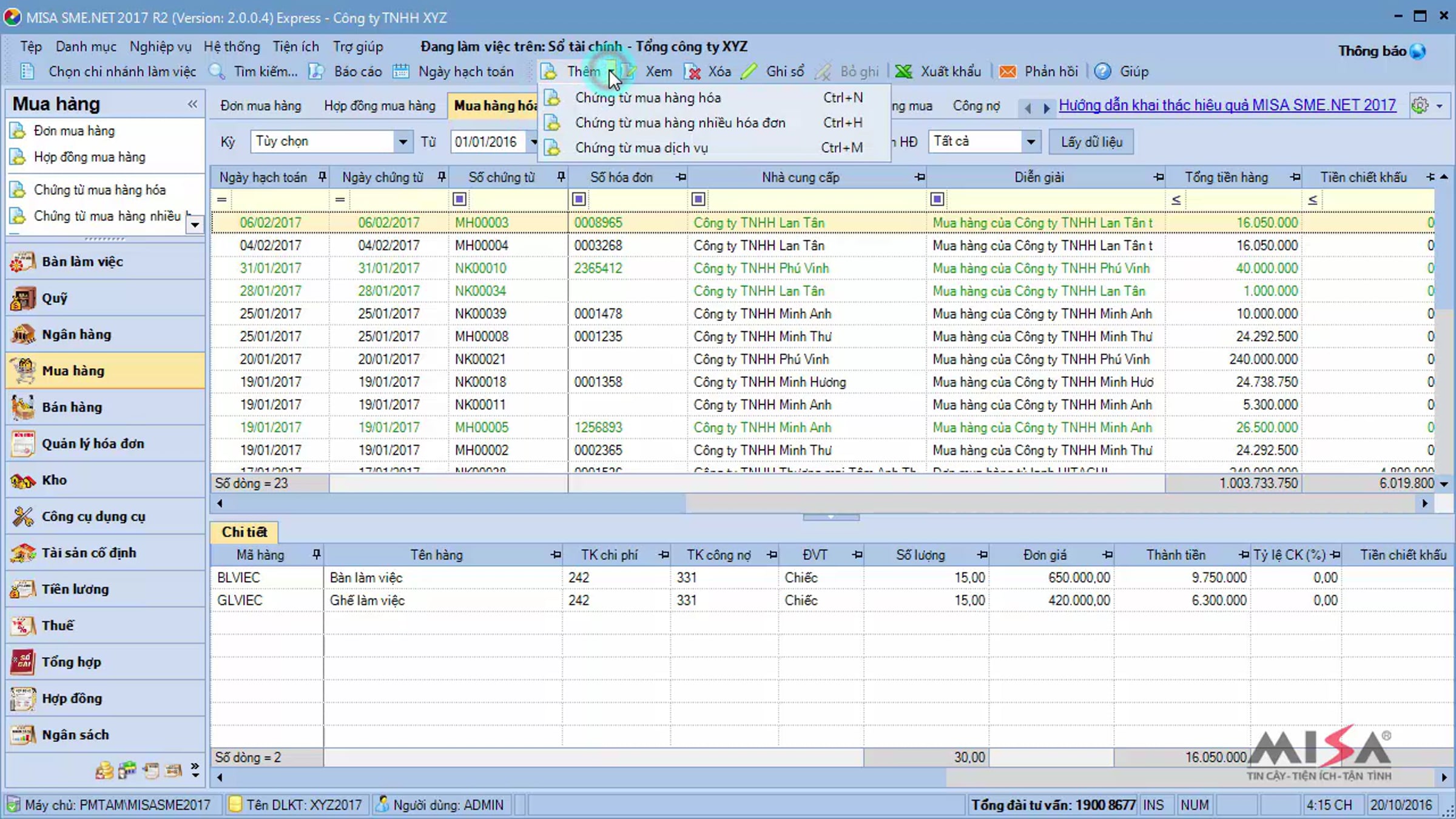Screen dimensions: 1456x819
Task: Click the Lấy dữ liệu button
Action: 1091,142
